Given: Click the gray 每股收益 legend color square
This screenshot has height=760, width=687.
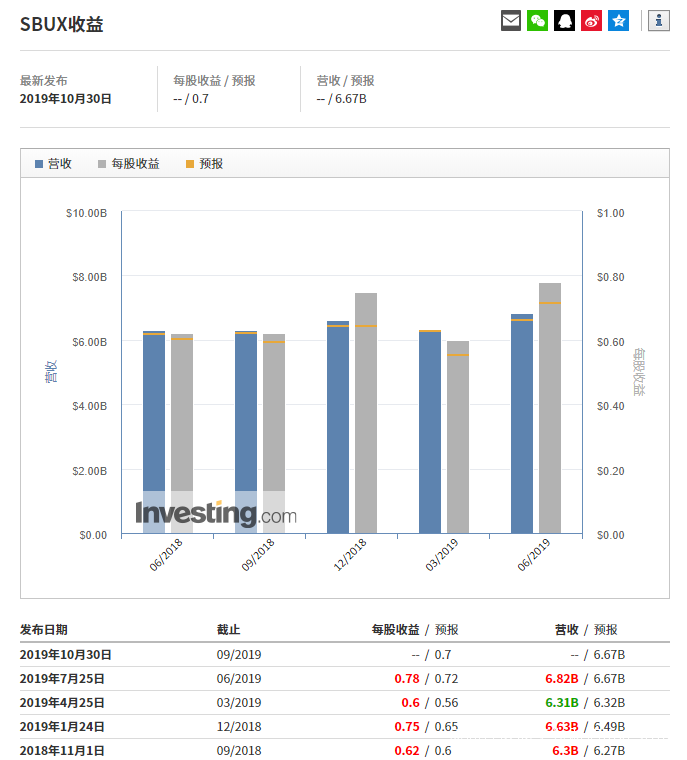Looking at the screenshot, I should tap(102, 164).
